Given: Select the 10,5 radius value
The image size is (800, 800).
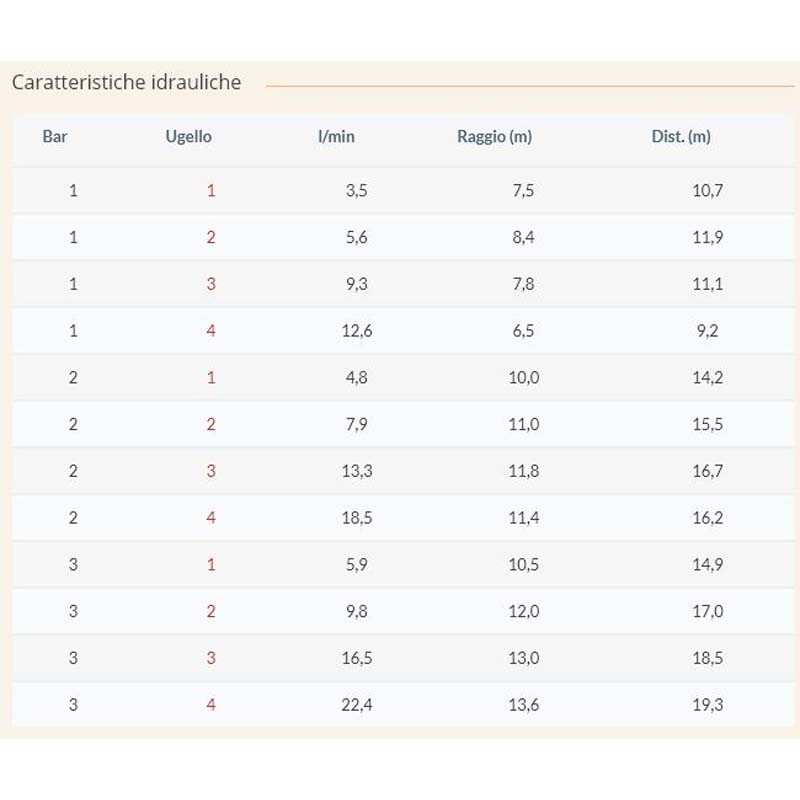Looking at the screenshot, I should point(523,564).
